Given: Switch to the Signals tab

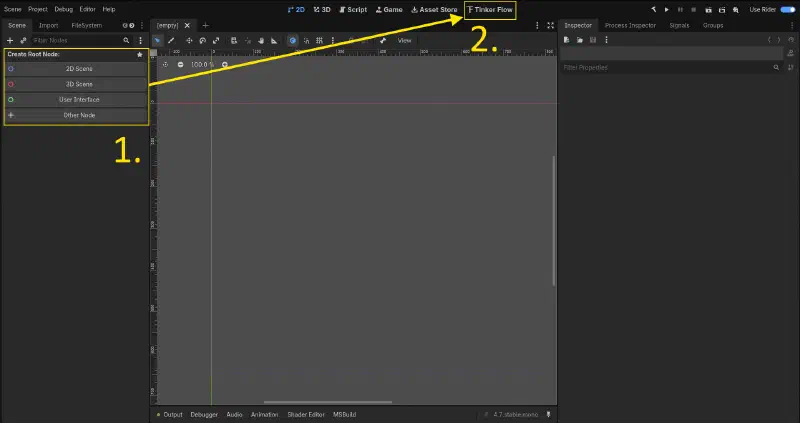Looking at the screenshot, I should (x=679, y=26).
